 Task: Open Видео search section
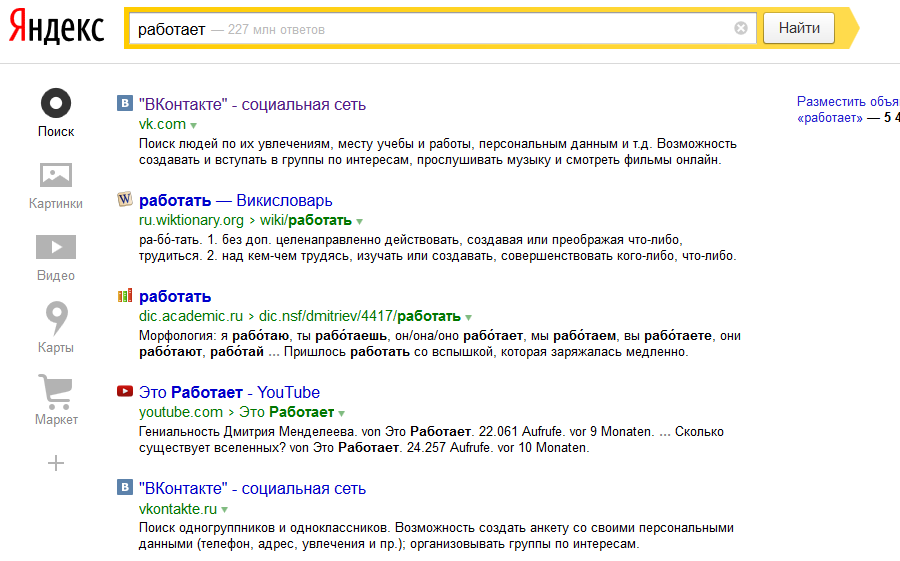click(x=56, y=247)
